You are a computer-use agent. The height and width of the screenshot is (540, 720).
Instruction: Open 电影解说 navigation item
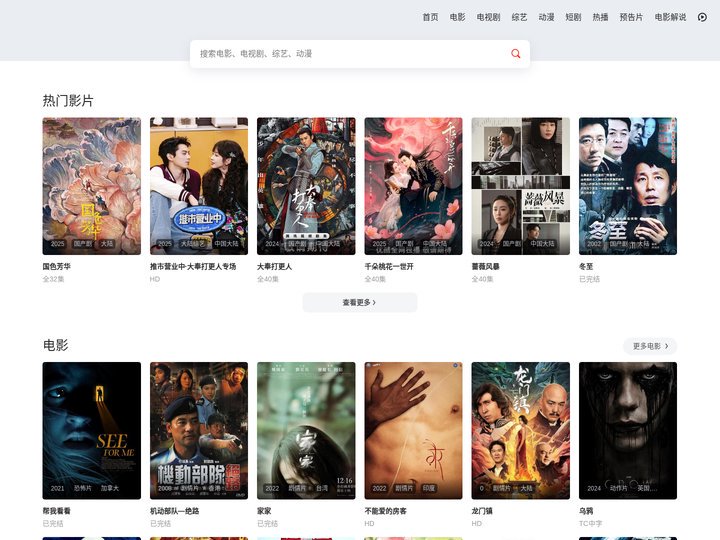tap(670, 17)
